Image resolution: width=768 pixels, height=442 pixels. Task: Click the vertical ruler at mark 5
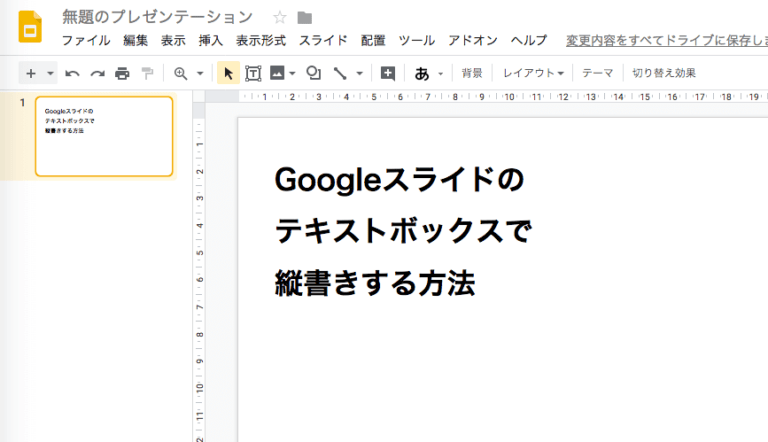[199, 253]
